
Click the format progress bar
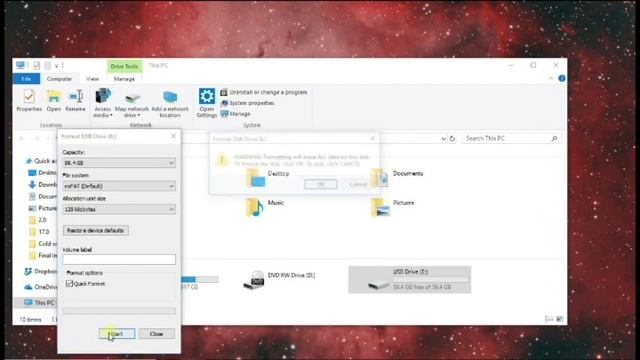[x=119, y=311]
